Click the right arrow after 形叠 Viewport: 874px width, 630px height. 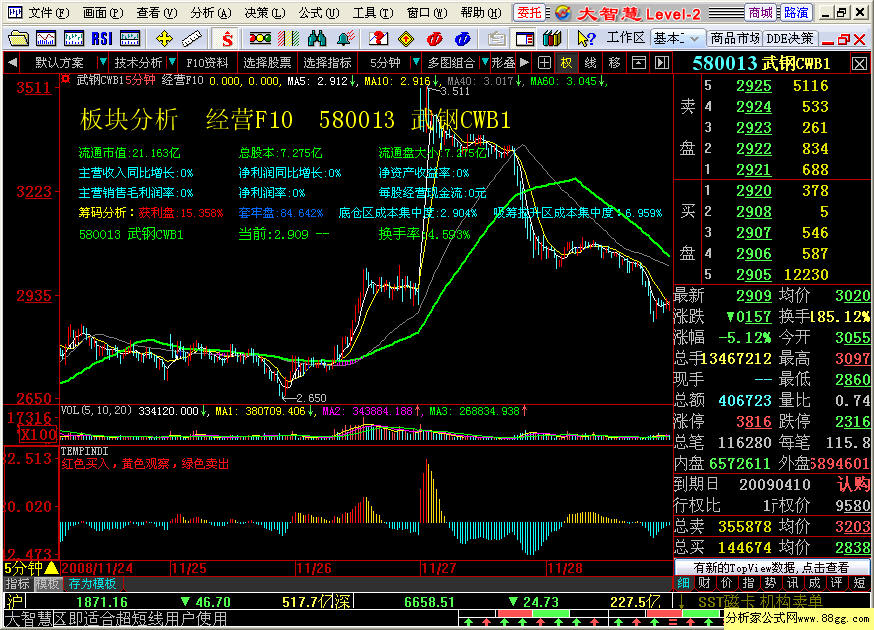click(524, 62)
